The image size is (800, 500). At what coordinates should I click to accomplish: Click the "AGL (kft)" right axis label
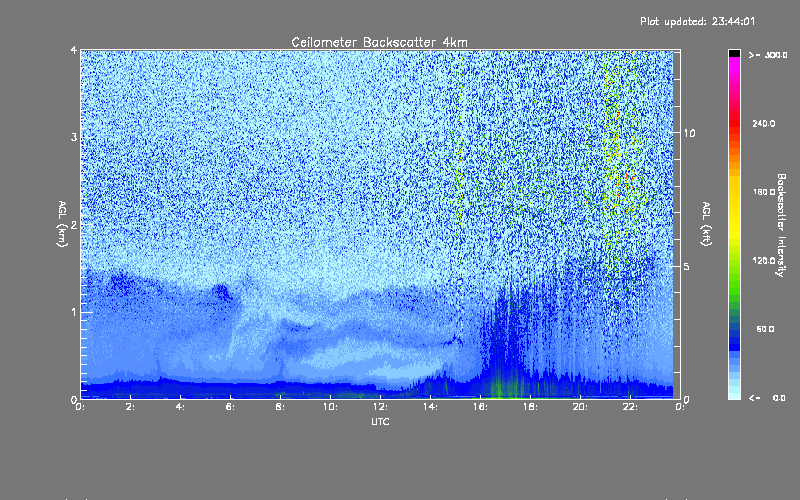[x=707, y=224]
